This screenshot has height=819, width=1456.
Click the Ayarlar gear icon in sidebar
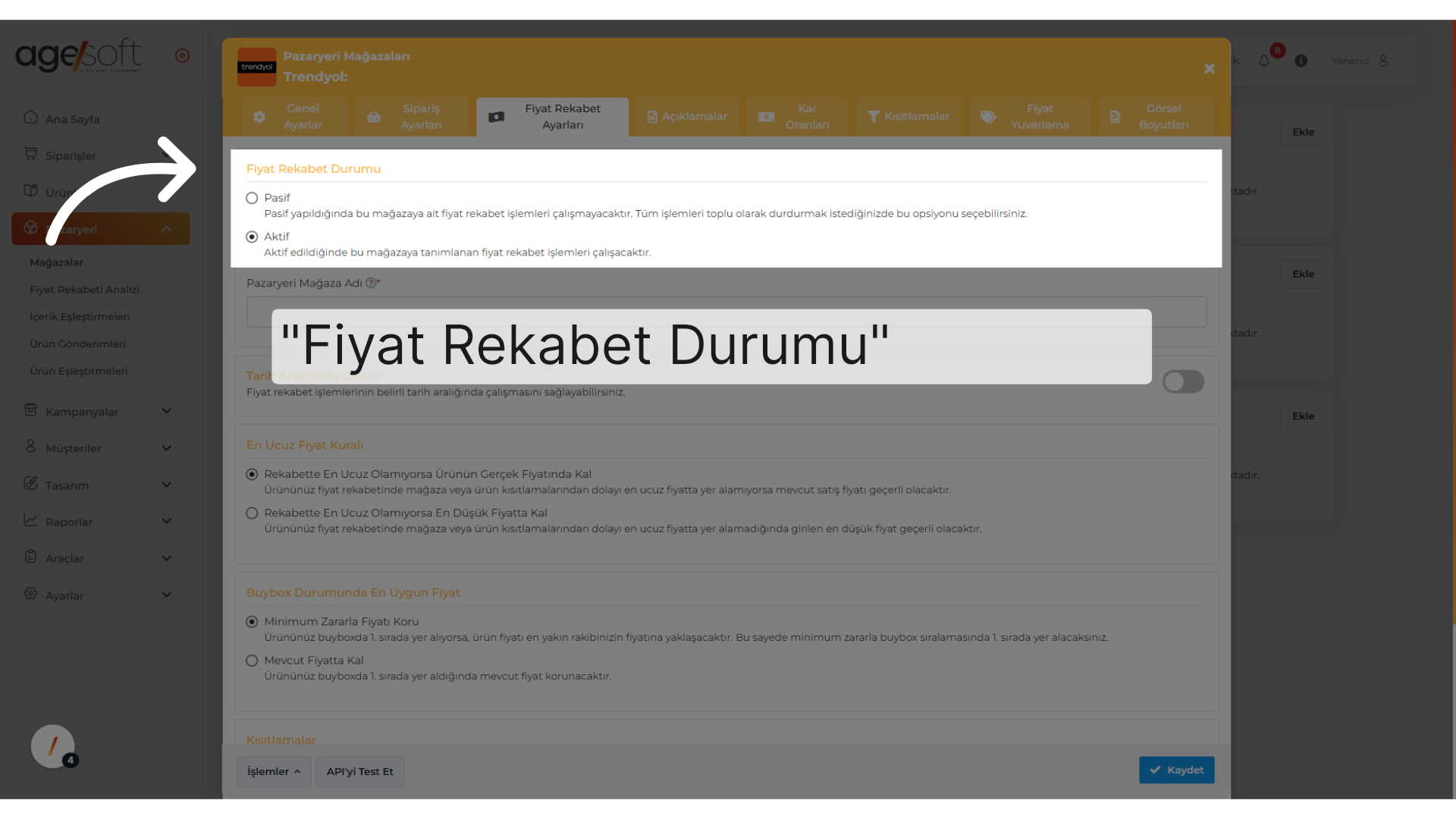[x=30, y=593]
